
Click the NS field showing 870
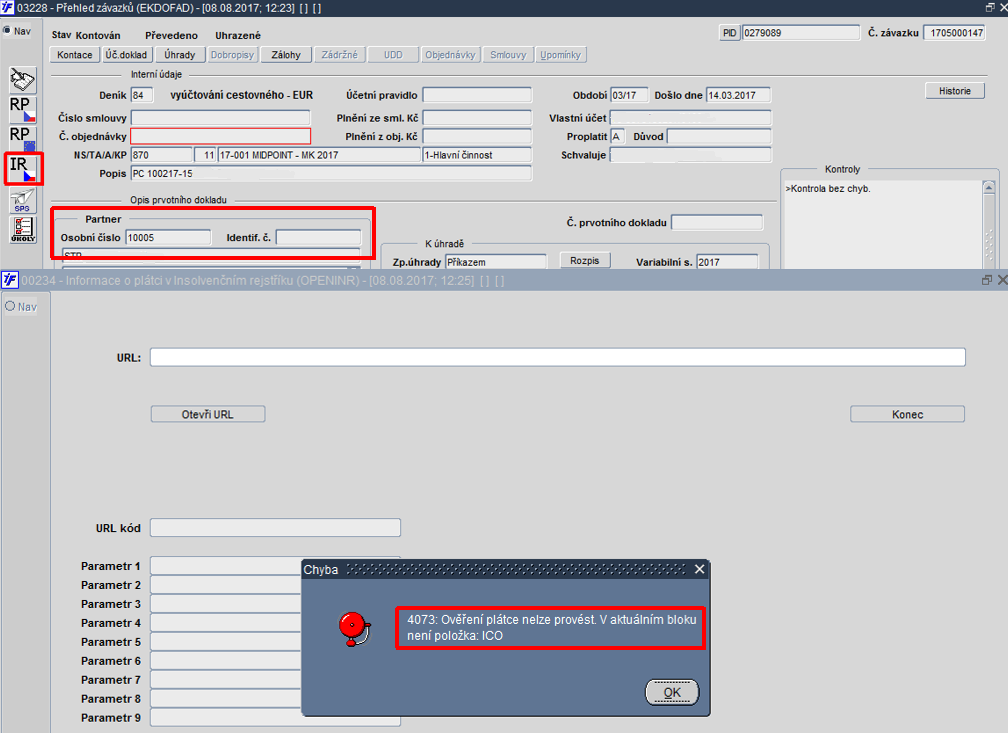161,155
